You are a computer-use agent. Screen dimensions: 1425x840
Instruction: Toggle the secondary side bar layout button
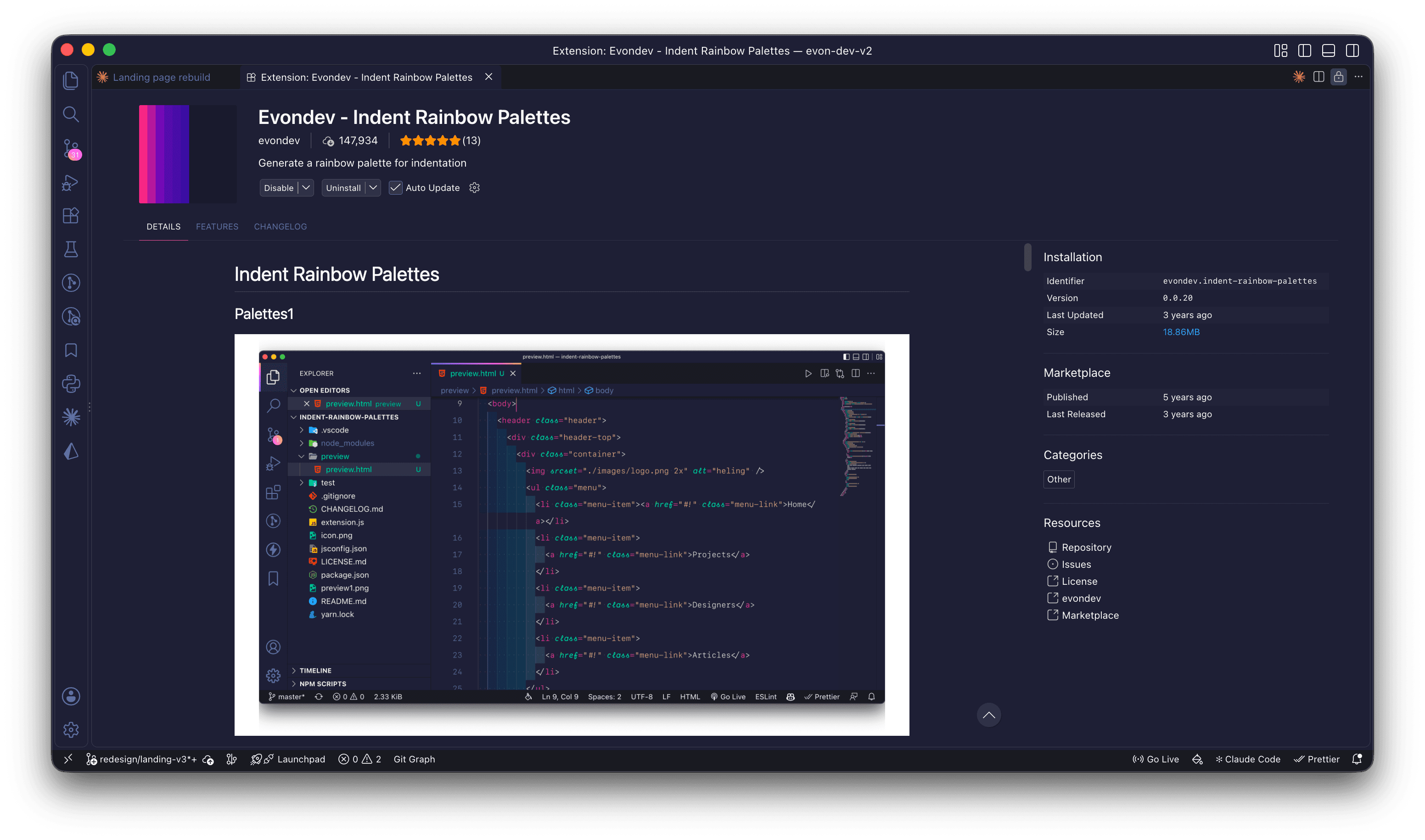(x=1352, y=50)
